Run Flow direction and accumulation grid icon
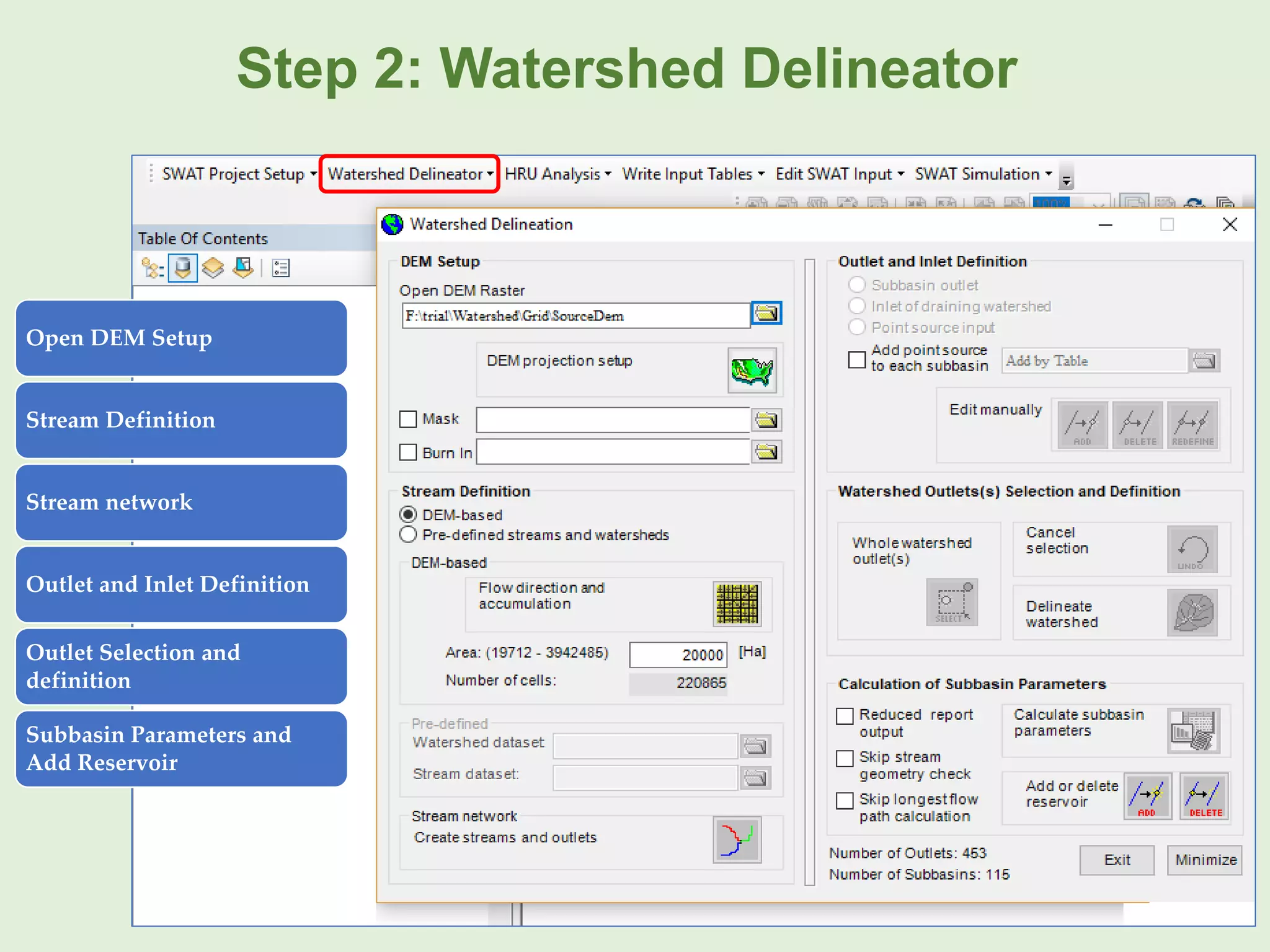Viewport: 1270px width, 952px height. pyautogui.click(x=737, y=604)
